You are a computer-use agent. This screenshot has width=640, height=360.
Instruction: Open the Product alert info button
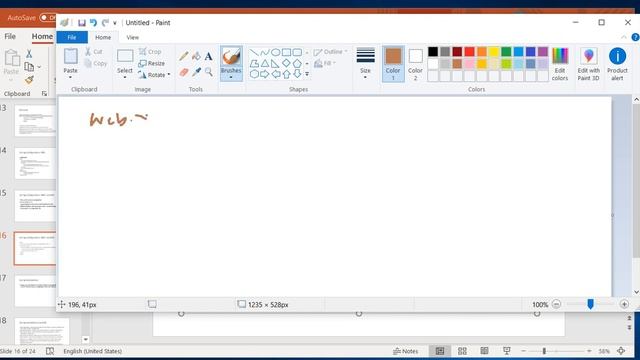[x=617, y=64]
